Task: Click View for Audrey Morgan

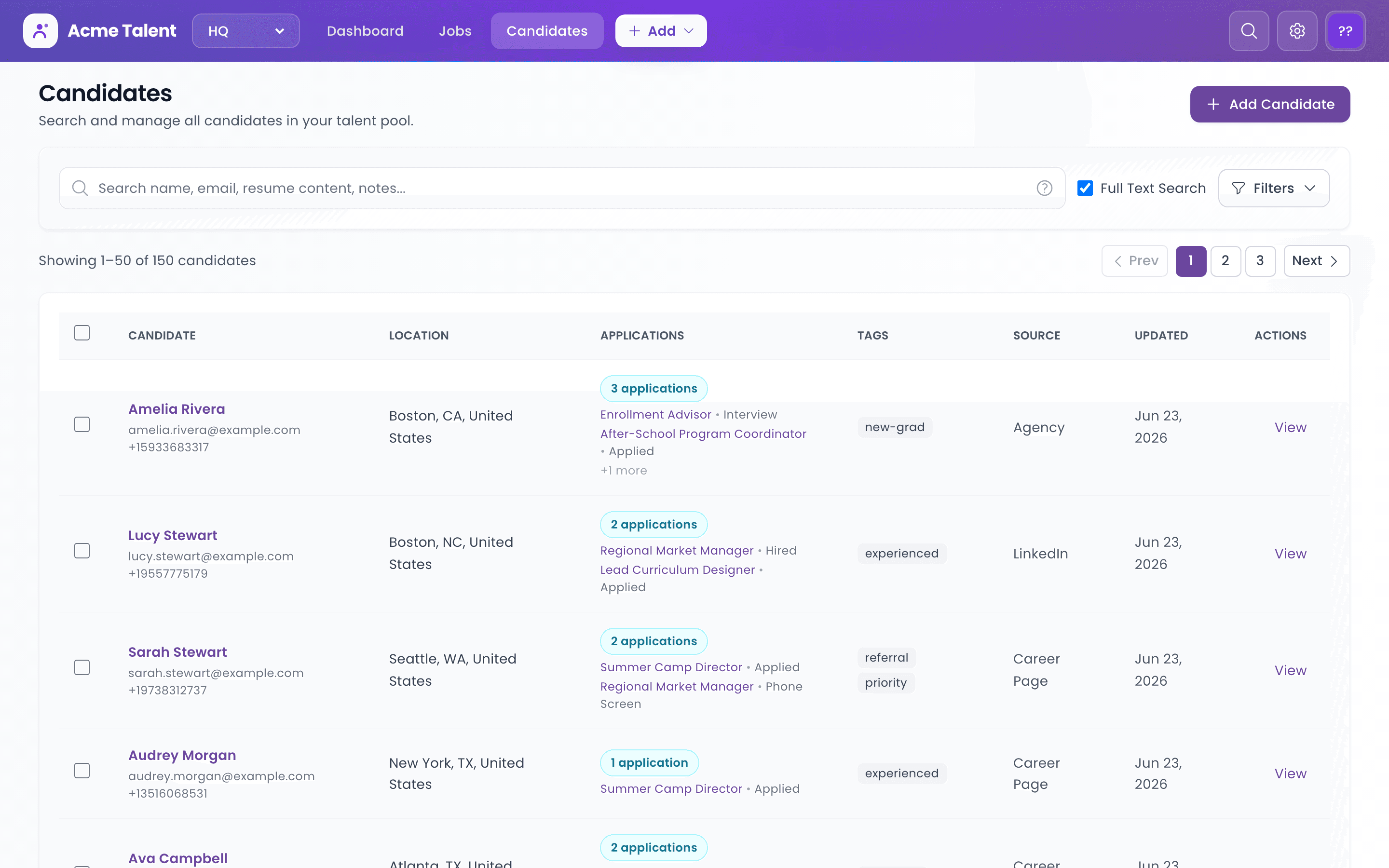Action: point(1290,774)
